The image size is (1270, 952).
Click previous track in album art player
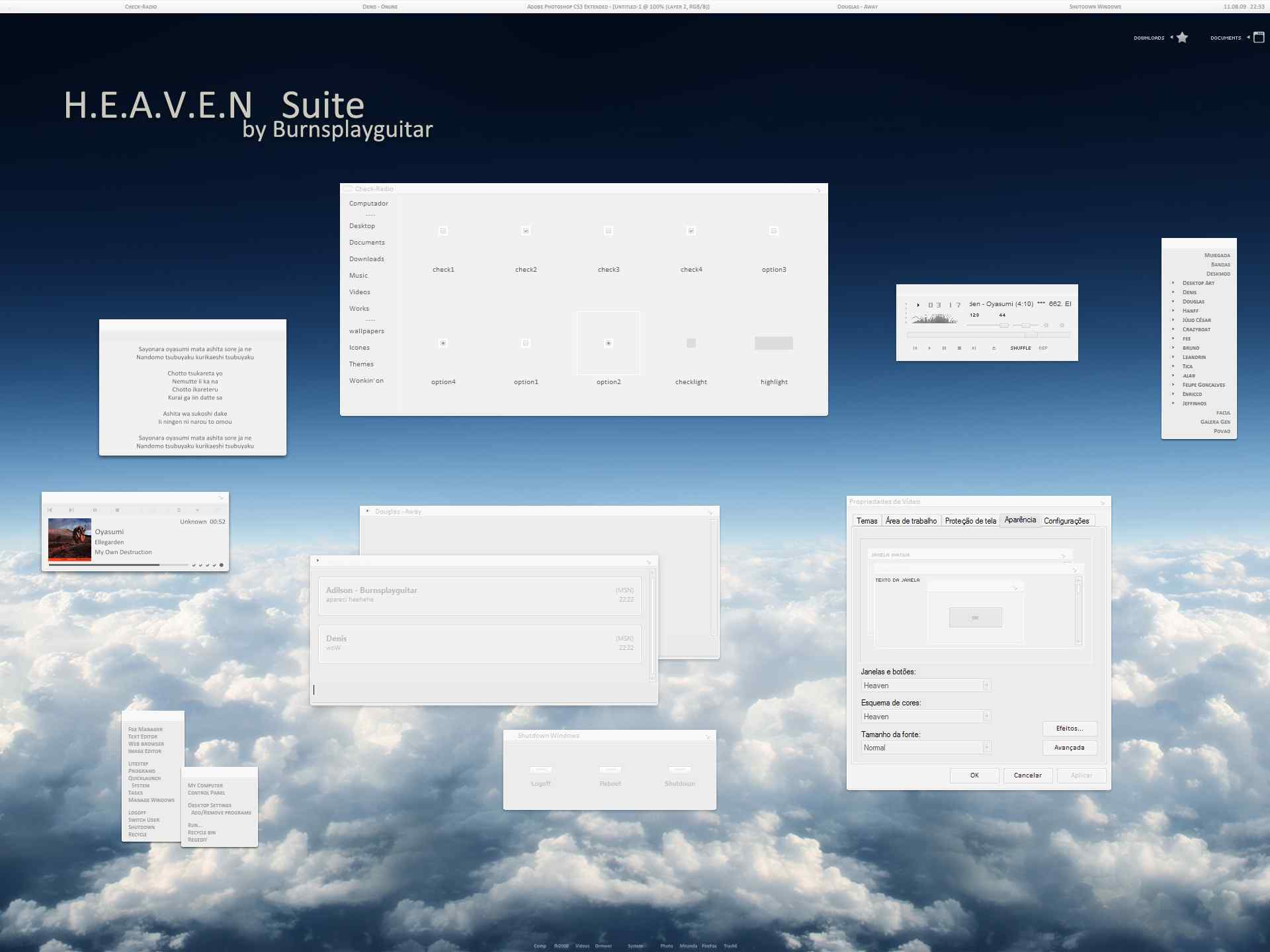click(x=50, y=510)
